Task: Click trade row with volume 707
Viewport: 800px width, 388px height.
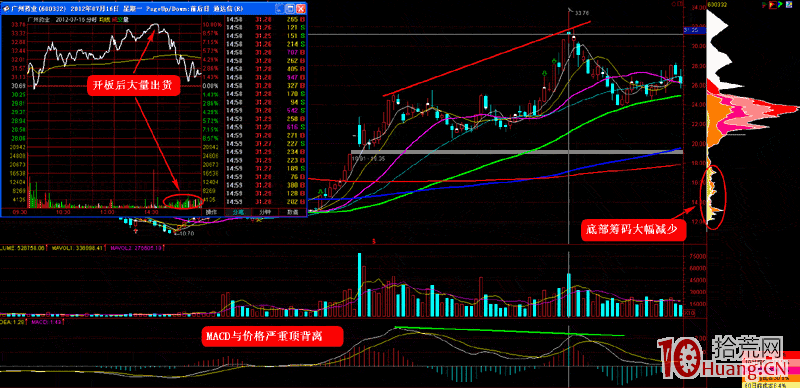Action: (266, 53)
